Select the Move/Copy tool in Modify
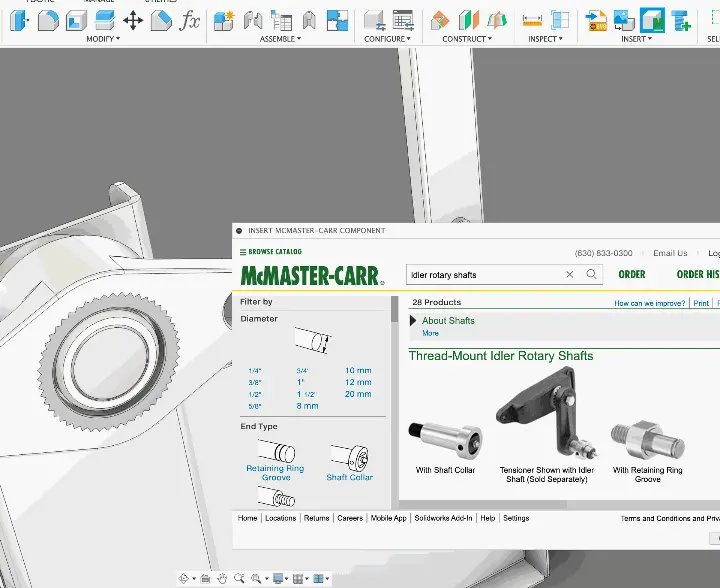The height and width of the screenshot is (588, 720). (x=133, y=20)
